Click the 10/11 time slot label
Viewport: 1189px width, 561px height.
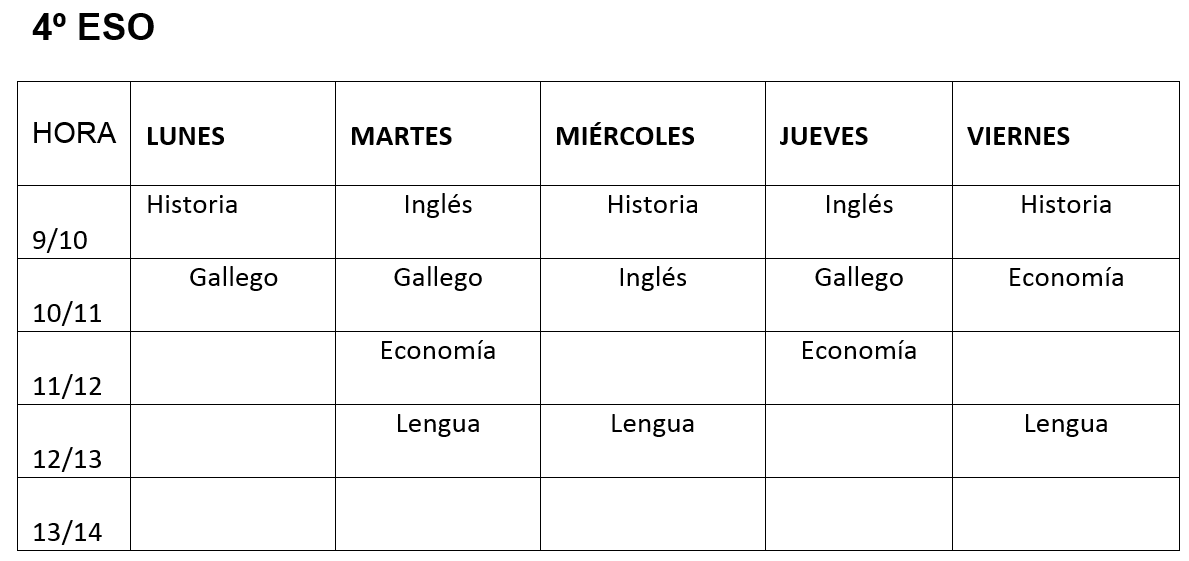tap(67, 314)
